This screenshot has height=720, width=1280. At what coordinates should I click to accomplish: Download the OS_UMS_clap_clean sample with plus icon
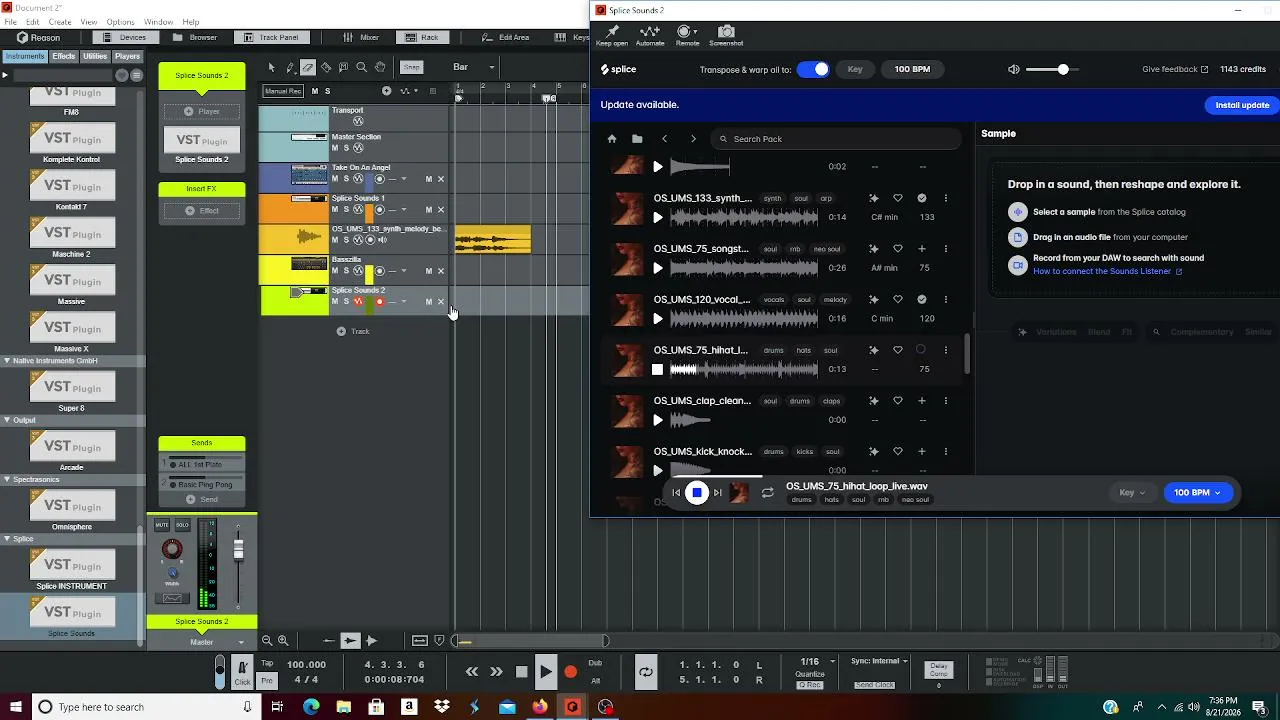coord(922,401)
